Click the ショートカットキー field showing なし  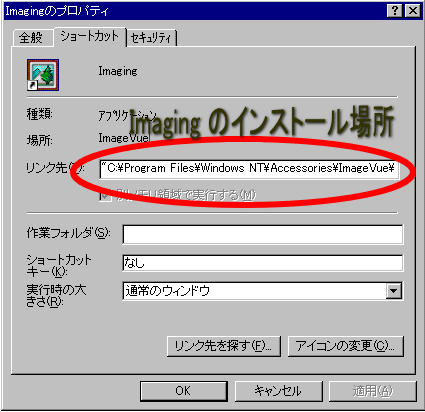pyautogui.click(x=263, y=263)
